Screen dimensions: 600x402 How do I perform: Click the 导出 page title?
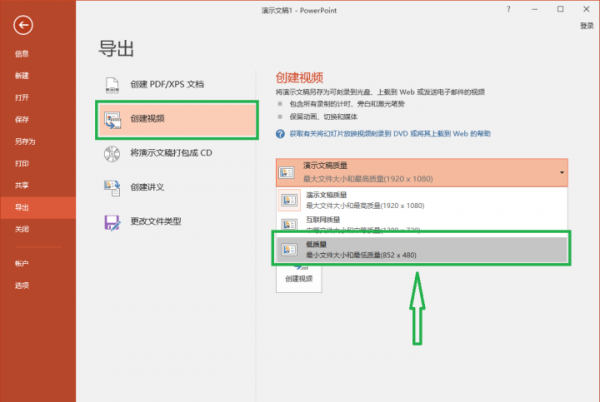[x=116, y=49]
